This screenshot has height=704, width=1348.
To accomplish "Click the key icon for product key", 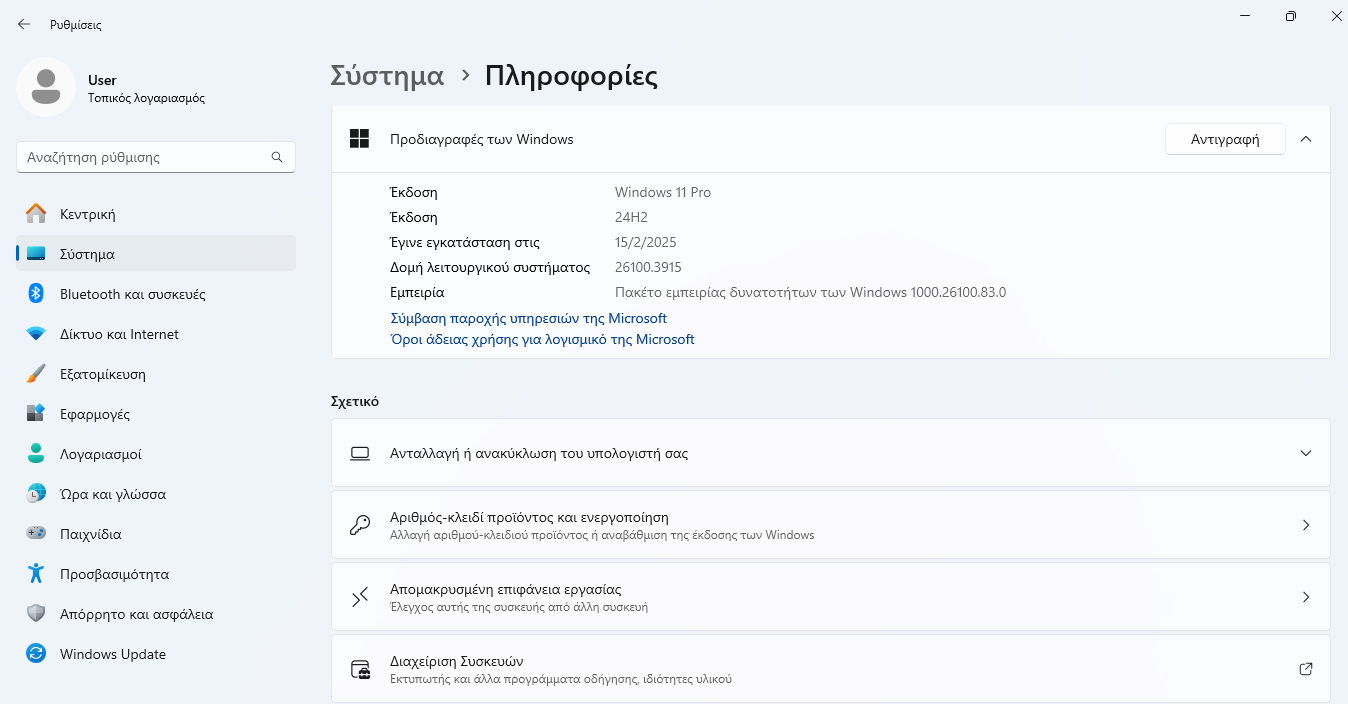I will [360, 525].
